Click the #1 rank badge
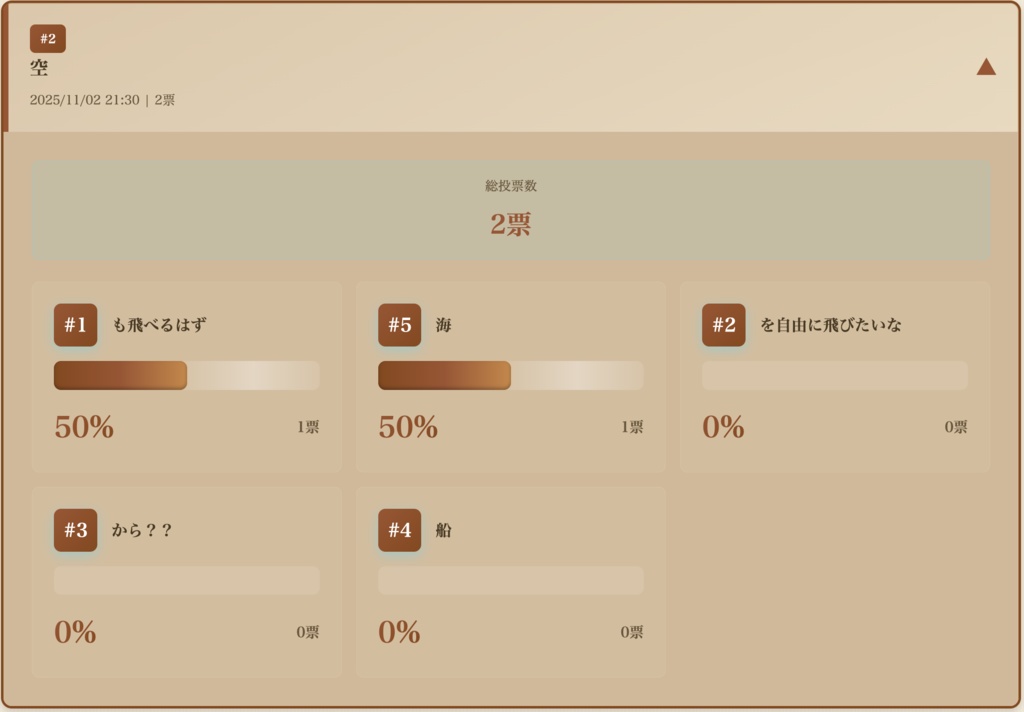 [x=76, y=325]
